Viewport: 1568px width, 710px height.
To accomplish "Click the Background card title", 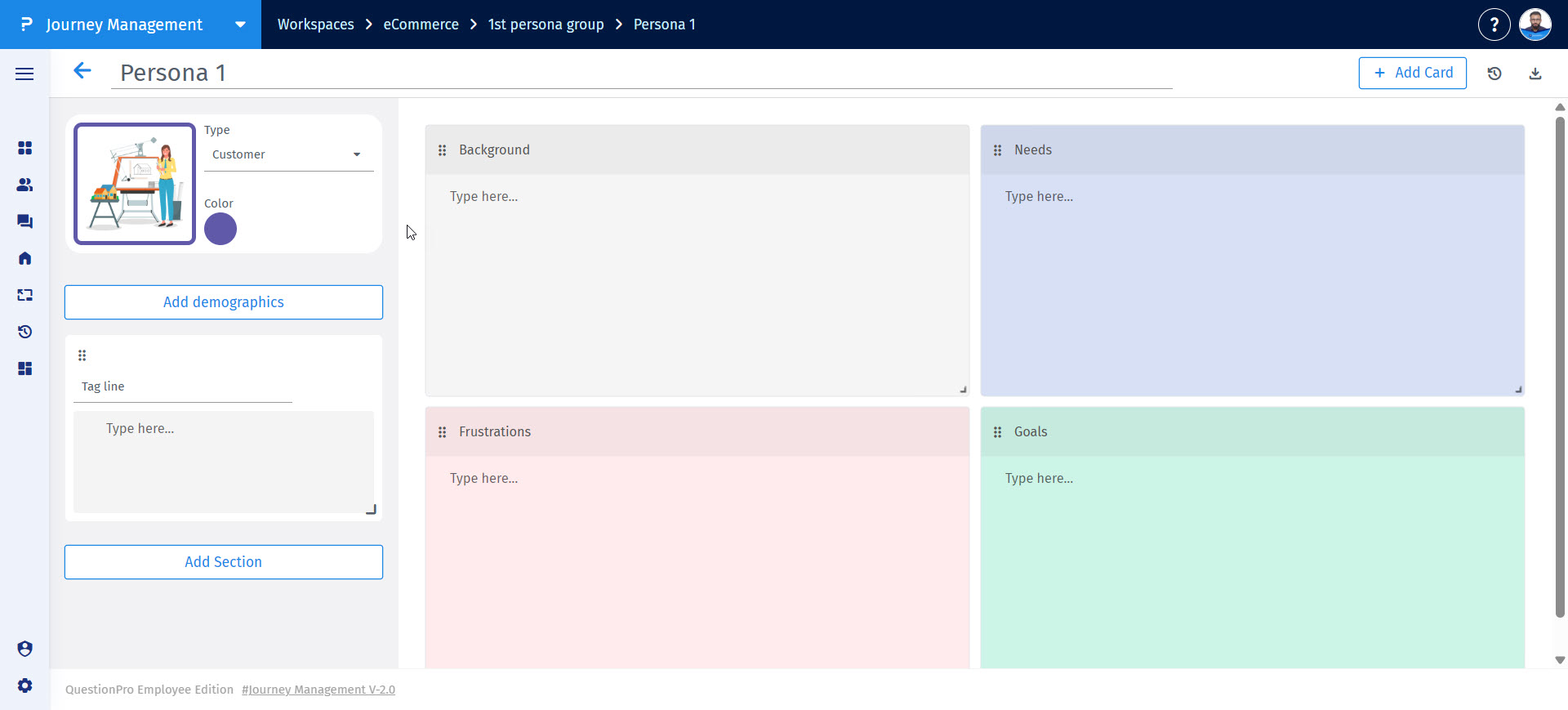I will point(494,150).
